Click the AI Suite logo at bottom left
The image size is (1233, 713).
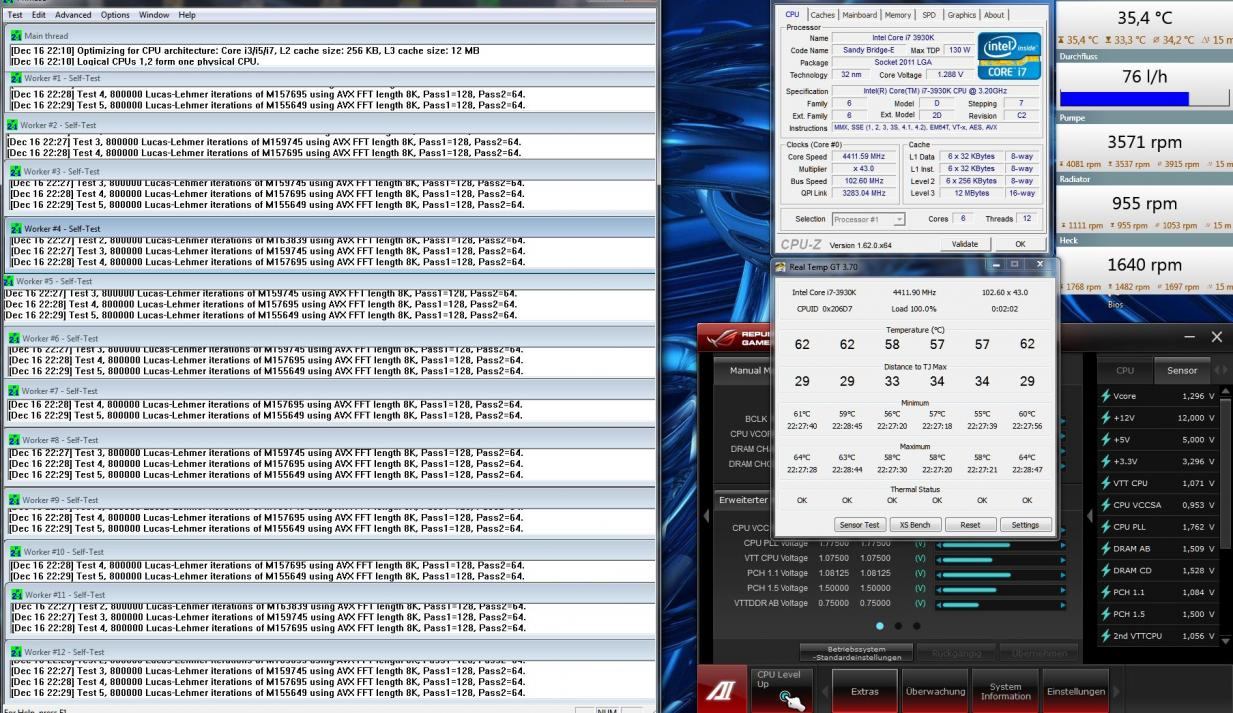[724, 691]
